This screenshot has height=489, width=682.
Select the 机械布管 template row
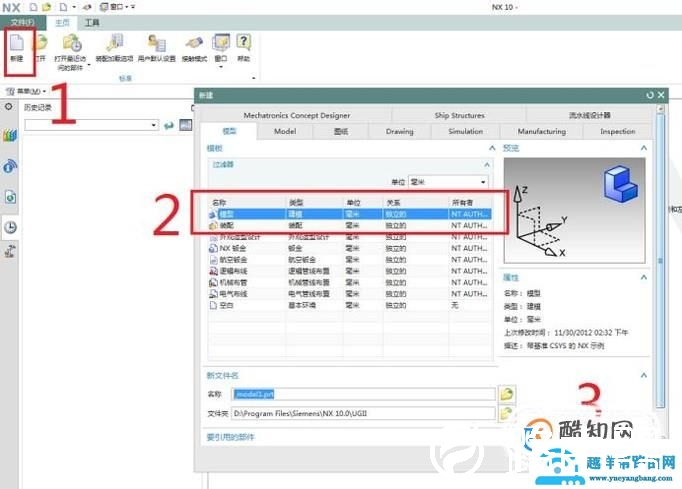coord(350,282)
